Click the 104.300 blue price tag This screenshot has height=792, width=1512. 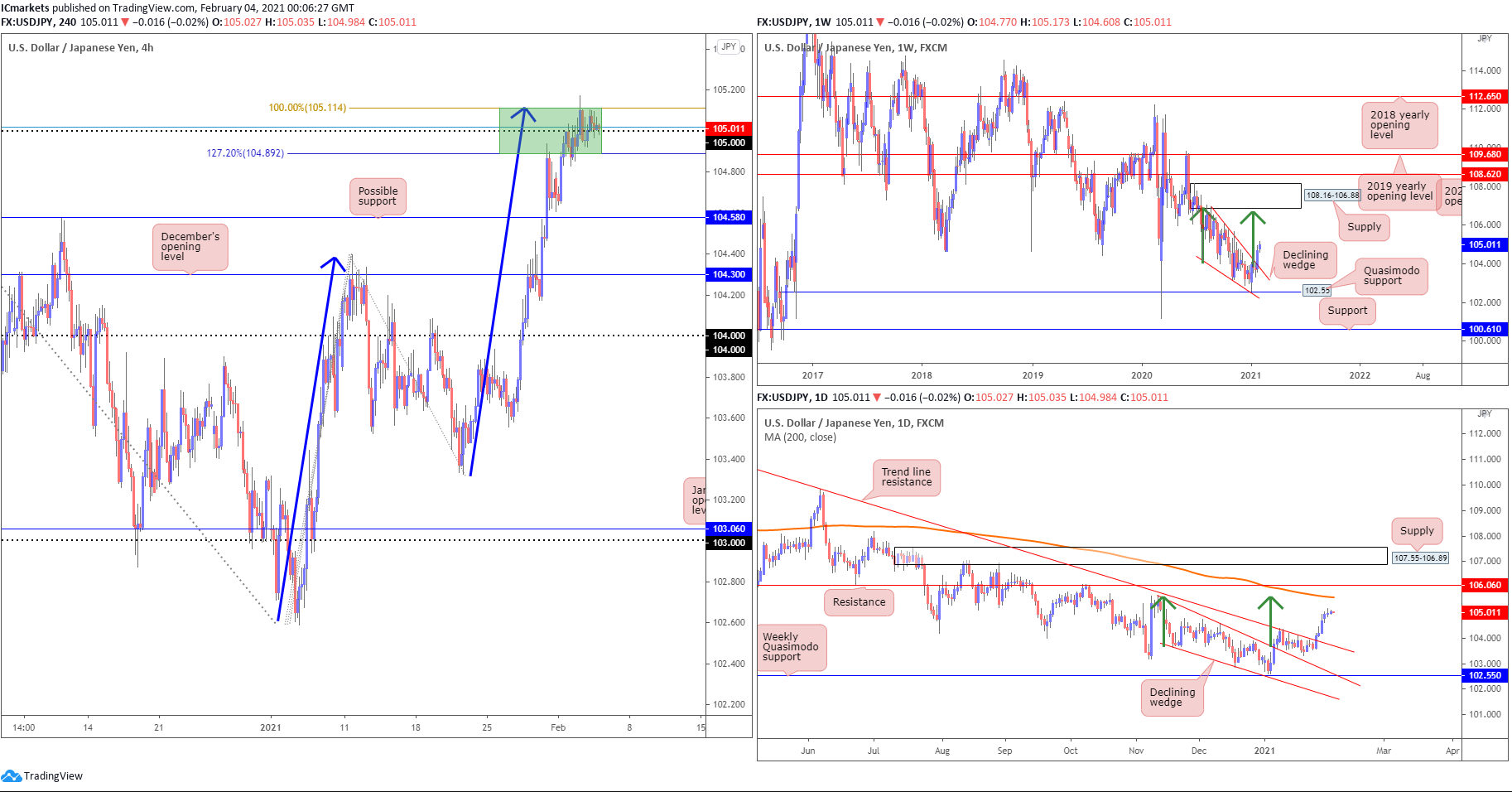[x=729, y=274]
